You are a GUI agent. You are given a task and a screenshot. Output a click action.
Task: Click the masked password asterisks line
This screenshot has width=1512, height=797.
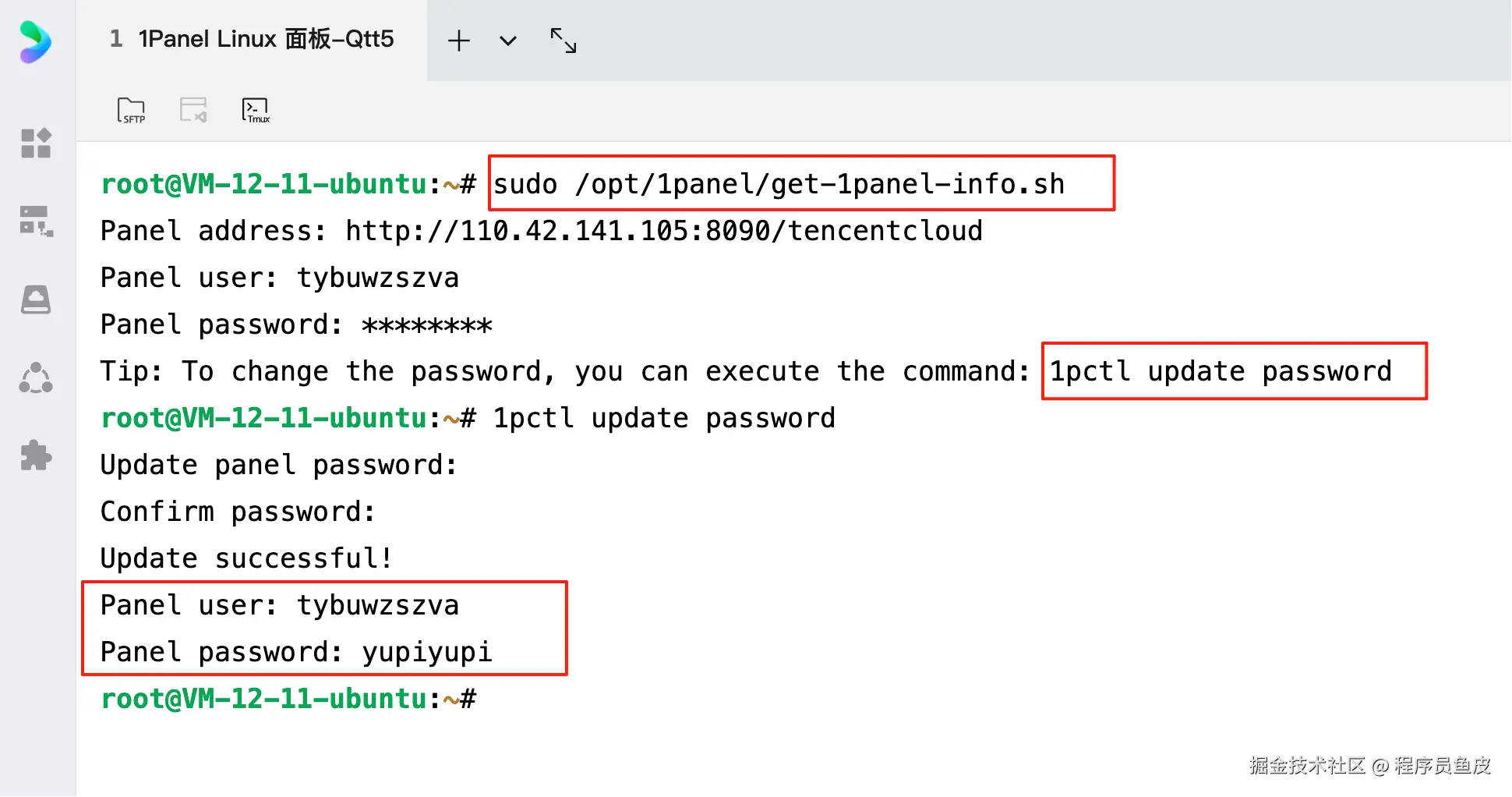click(296, 324)
